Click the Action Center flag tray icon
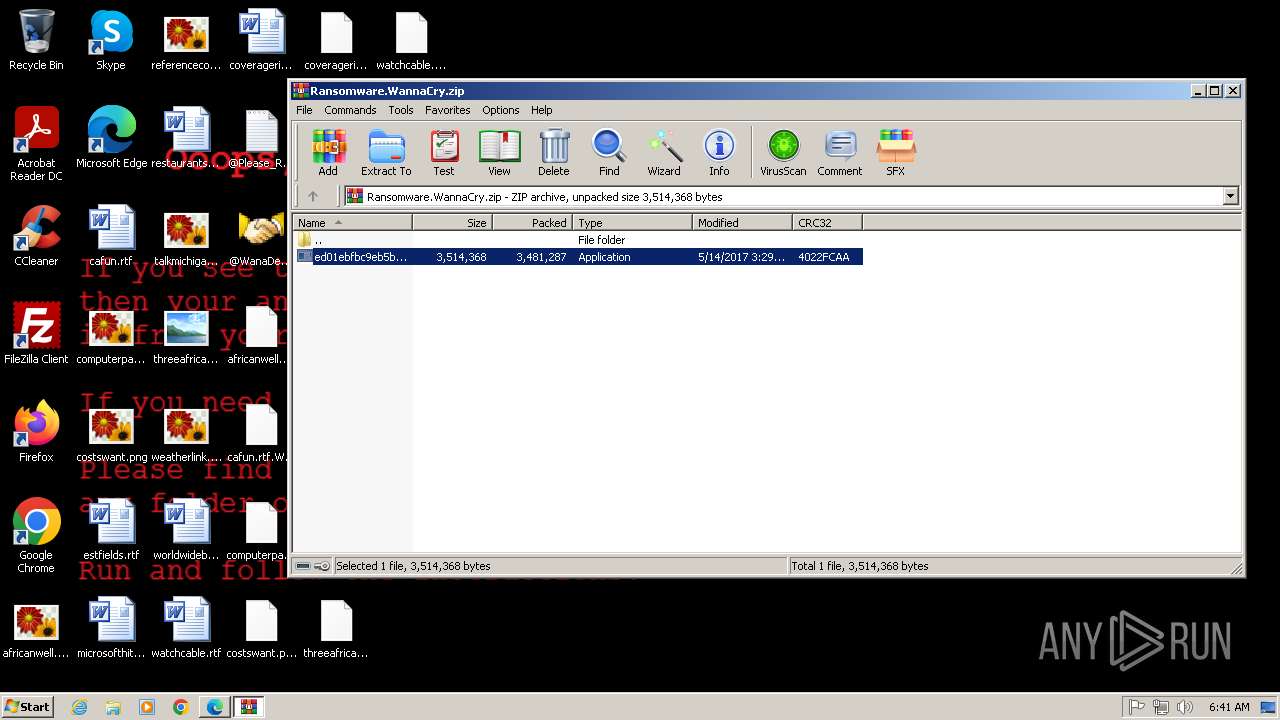Screen dimensions: 1280x720 (1137, 707)
